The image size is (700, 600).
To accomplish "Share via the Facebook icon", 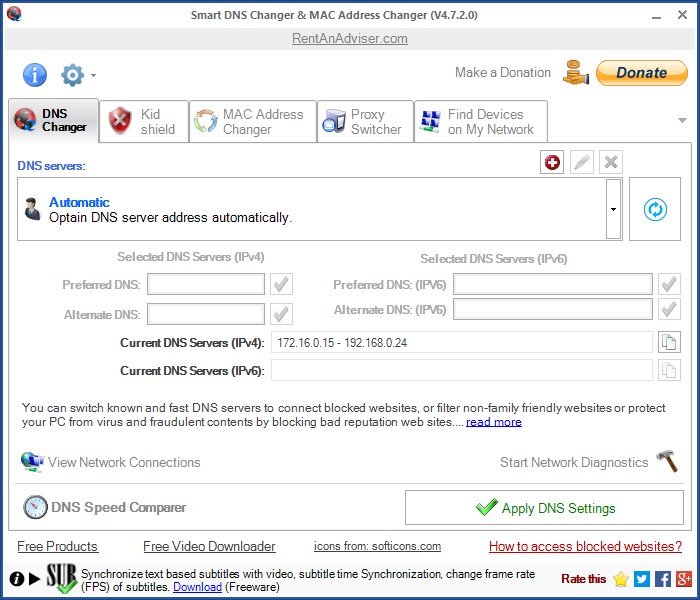I will pos(663,579).
